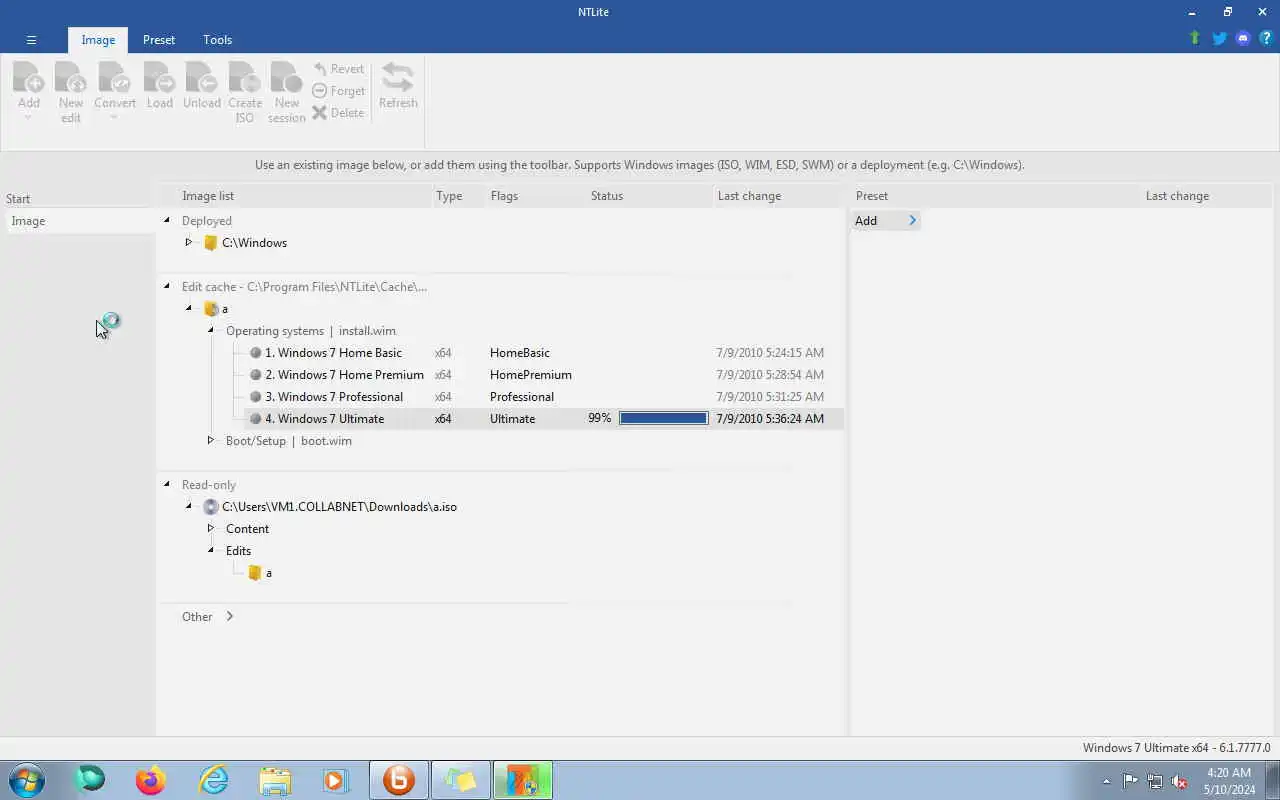Click the New edit toolbar icon
Screen dimensions: 1280x800
pos(70,78)
